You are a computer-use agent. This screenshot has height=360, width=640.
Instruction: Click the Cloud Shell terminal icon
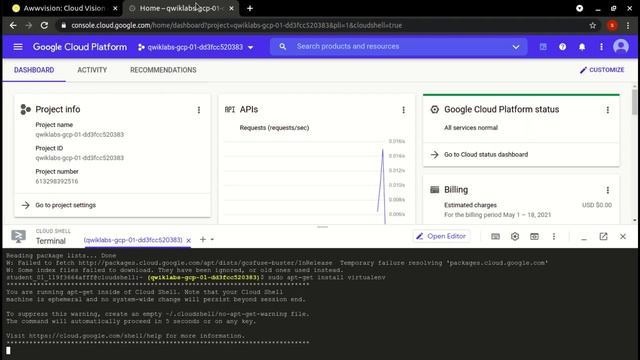point(18,236)
